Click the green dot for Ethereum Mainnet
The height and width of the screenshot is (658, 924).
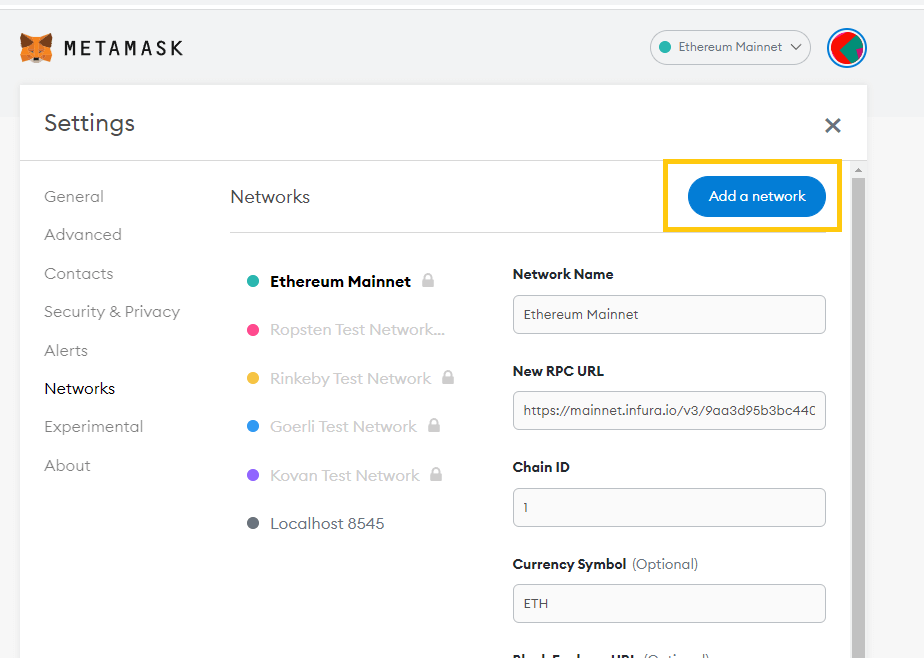coord(253,281)
